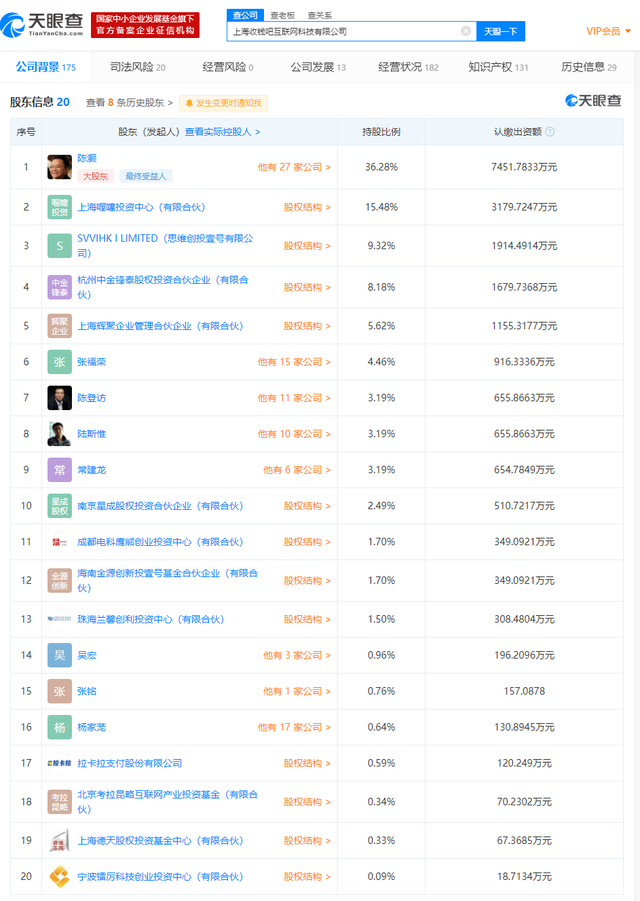The image size is (640, 901).
Task: Open 陈灏's profile photo
Action: 60,167
